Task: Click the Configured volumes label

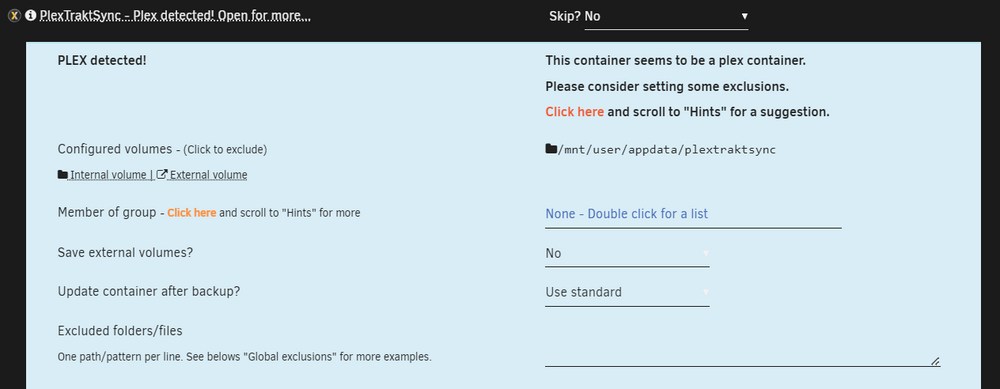Action: pos(115,149)
